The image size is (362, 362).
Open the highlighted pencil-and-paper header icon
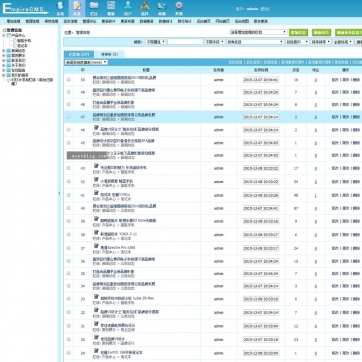77,5
